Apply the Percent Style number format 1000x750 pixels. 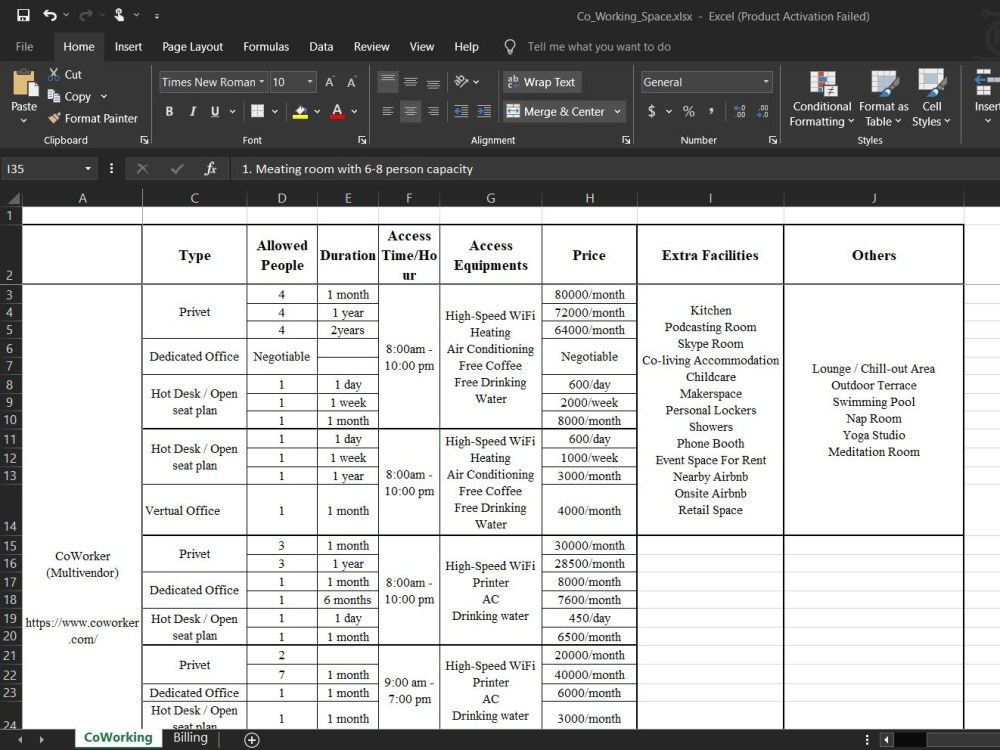[686, 111]
